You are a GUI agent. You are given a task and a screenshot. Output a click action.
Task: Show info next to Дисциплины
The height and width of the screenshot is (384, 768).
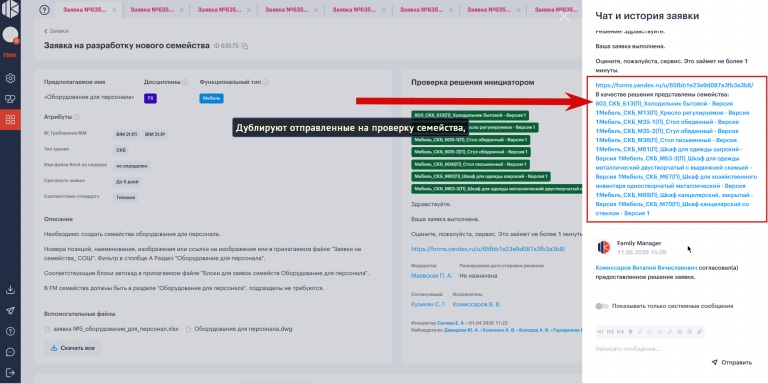click(x=185, y=82)
